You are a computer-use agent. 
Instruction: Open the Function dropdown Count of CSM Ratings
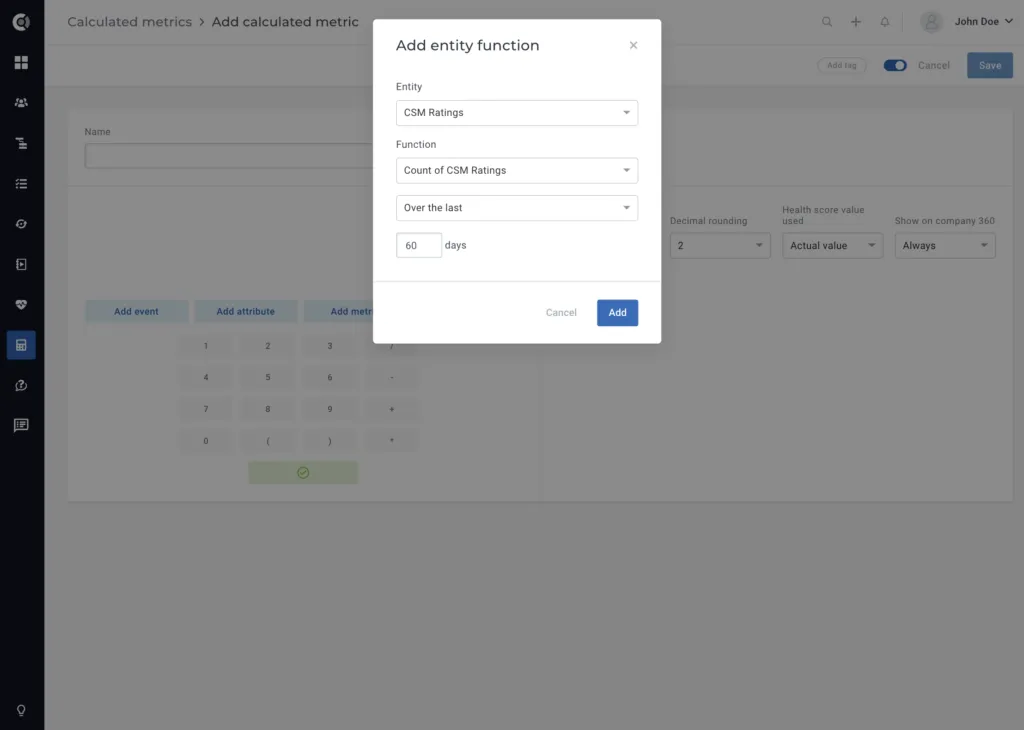point(517,170)
